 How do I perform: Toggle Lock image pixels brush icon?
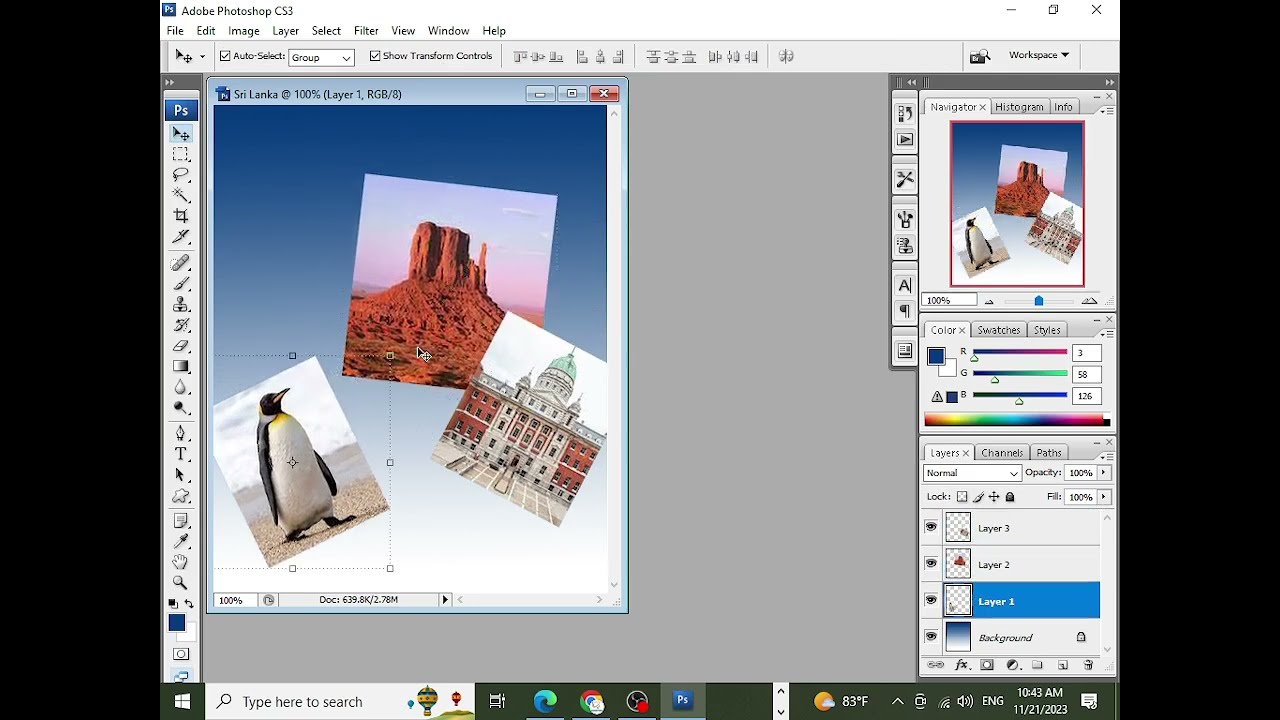978,497
